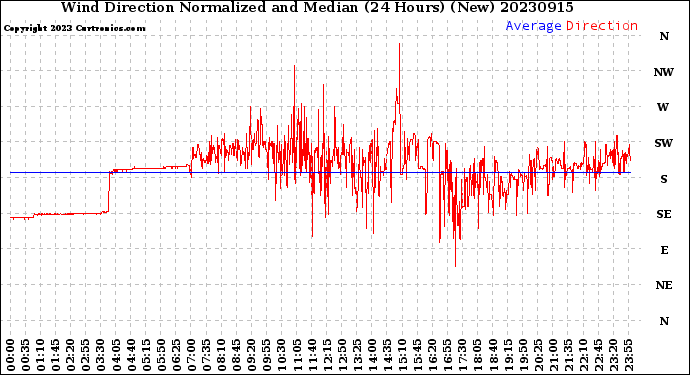
Task: Click the chart title text
Action: click(317, 7)
